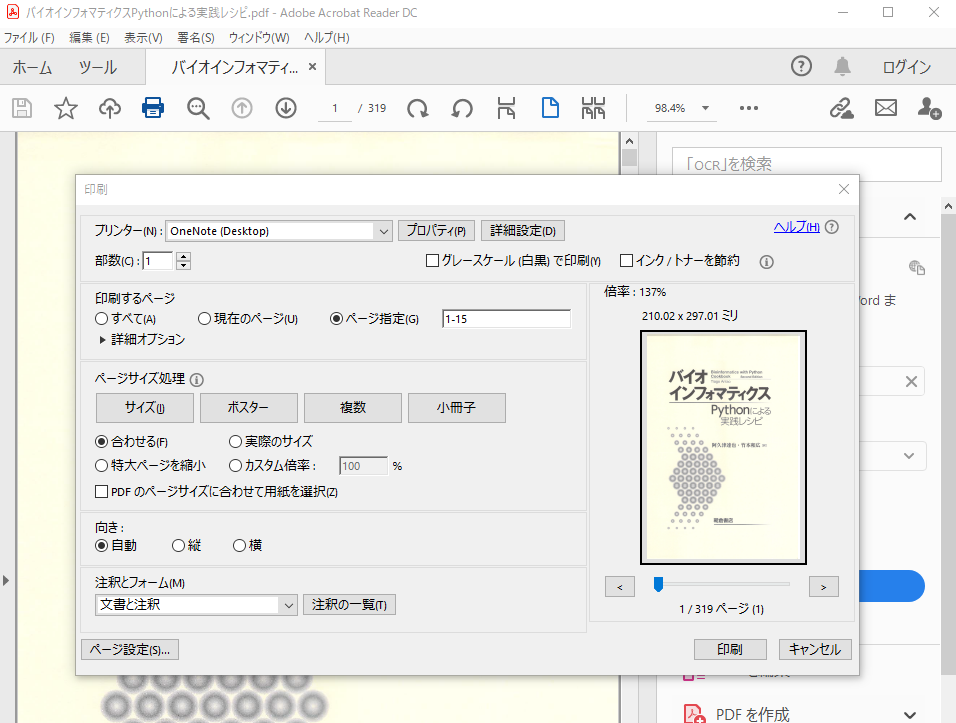The image size is (956, 723).
Task: Switch to ツール tab
Action: (98, 67)
